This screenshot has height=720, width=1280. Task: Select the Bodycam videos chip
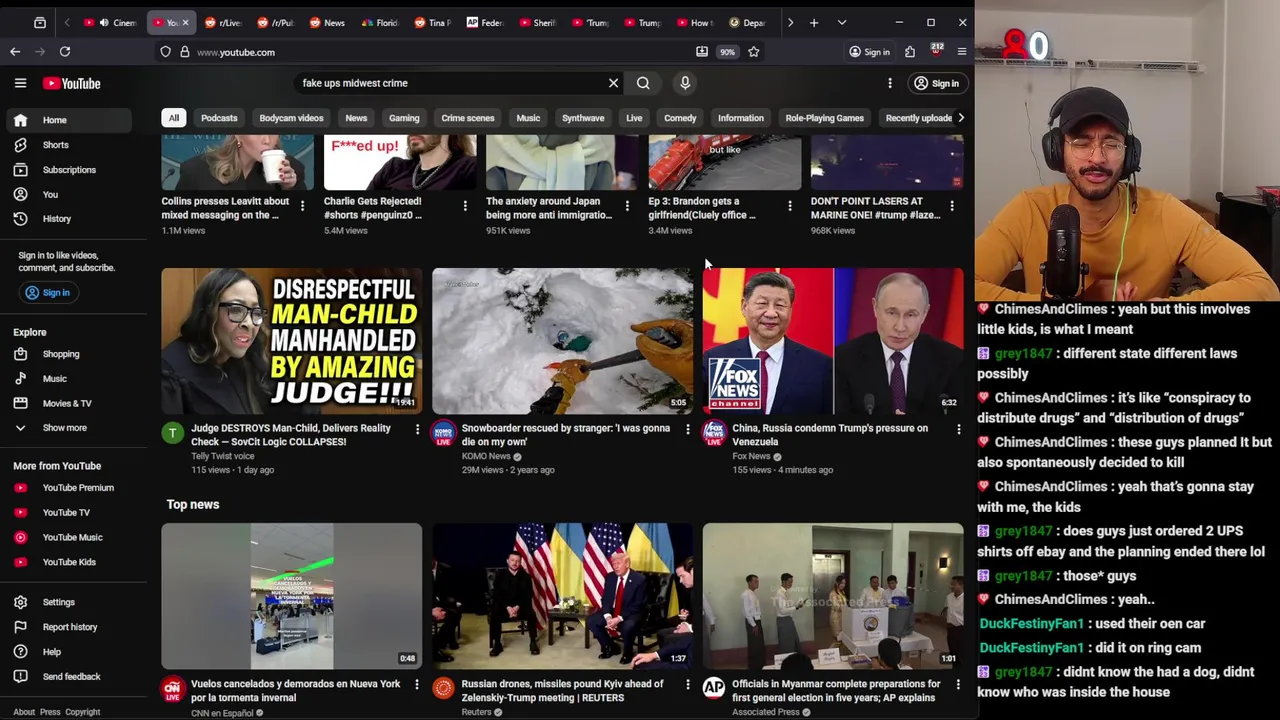[x=291, y=118]
